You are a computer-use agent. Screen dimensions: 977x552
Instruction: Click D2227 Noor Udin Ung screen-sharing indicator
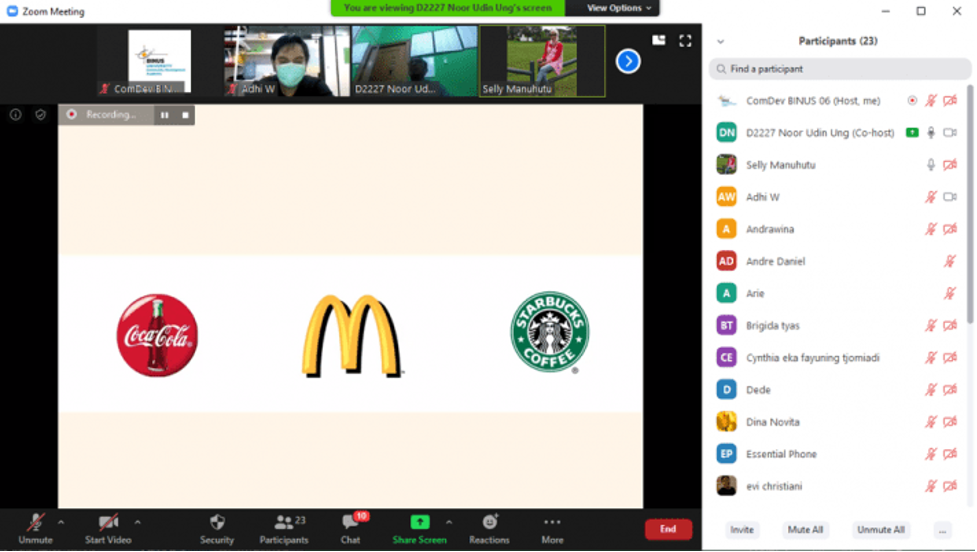click(x=912, y=133)
